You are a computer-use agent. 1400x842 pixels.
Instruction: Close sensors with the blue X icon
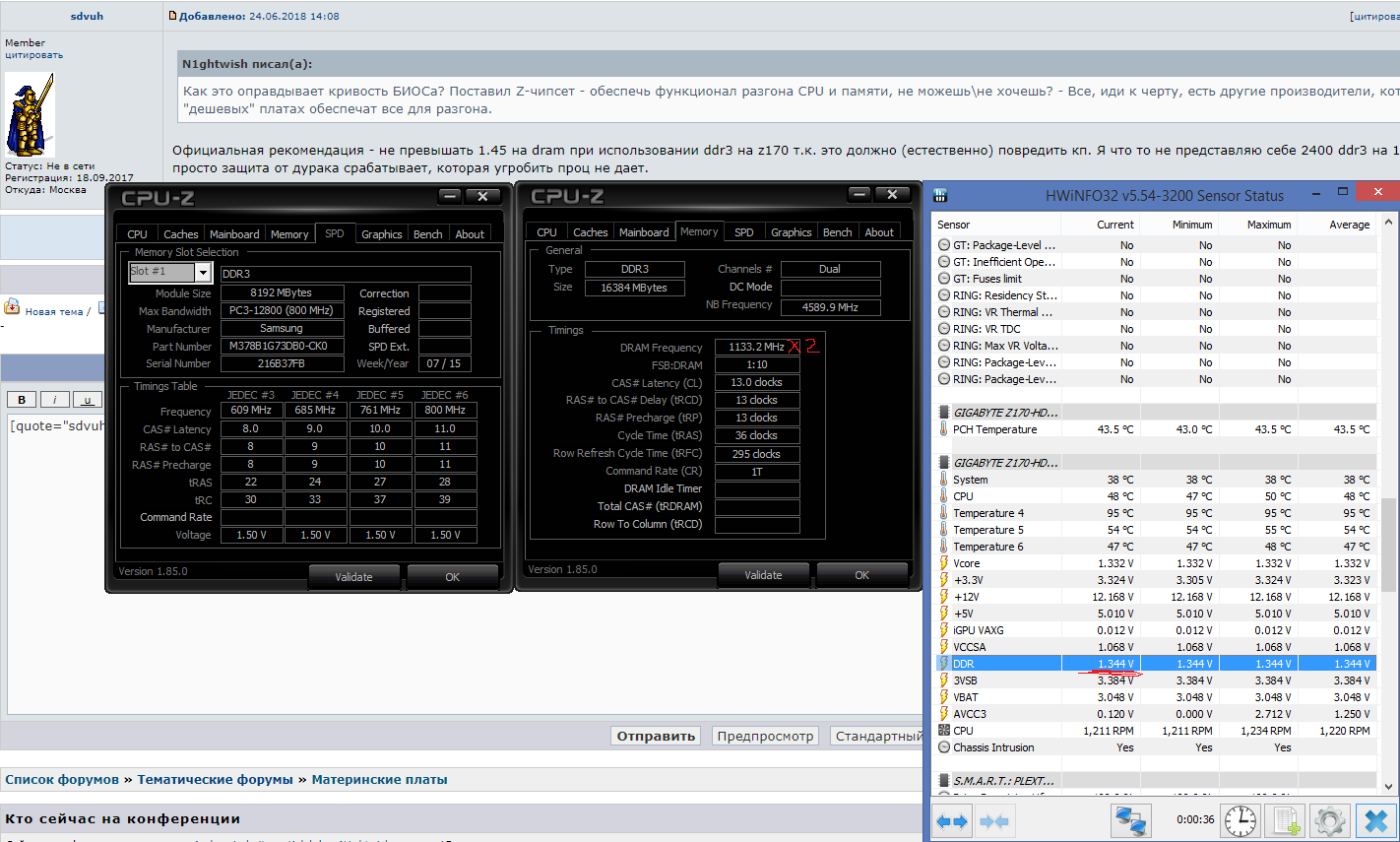(x=1375, y=820)
